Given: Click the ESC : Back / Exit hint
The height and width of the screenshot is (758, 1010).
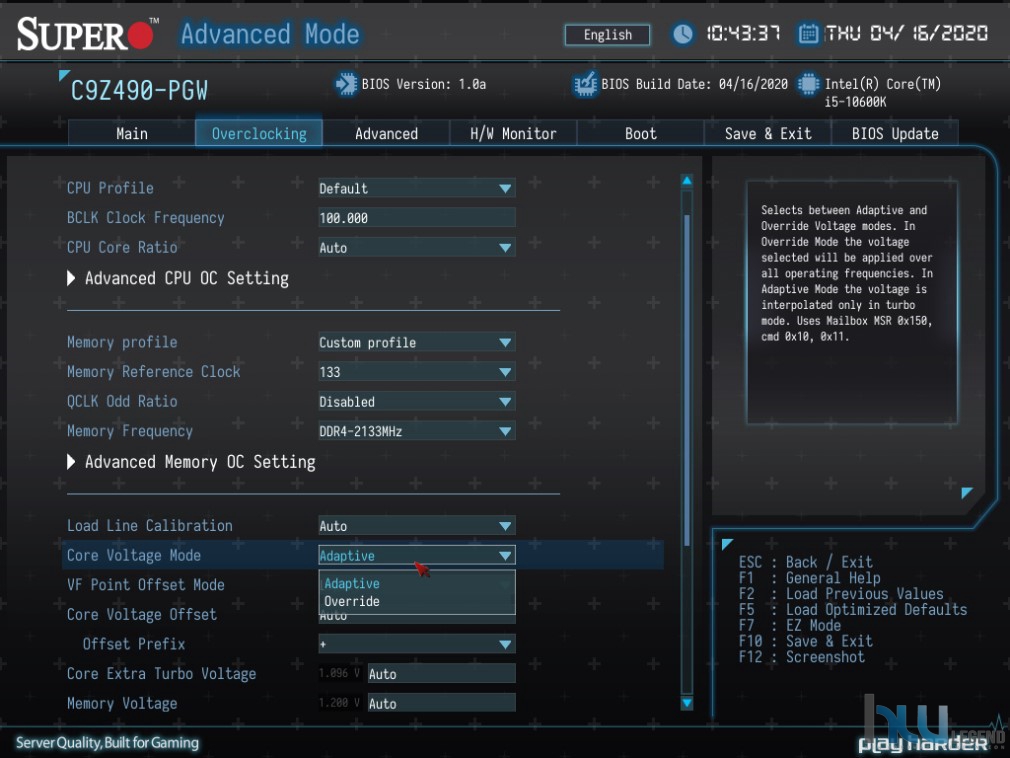Looking at the screenshot, I should (x=805, y=562).
